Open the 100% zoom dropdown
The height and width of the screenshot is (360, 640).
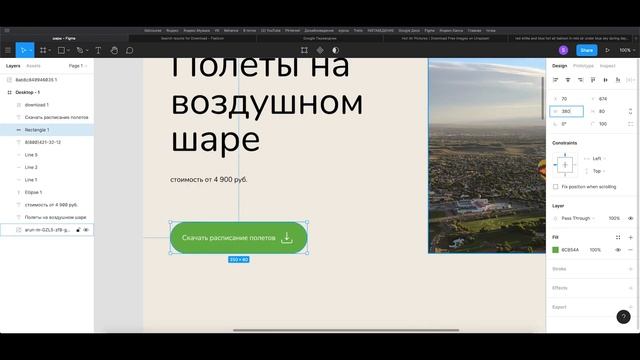[627, 50]
